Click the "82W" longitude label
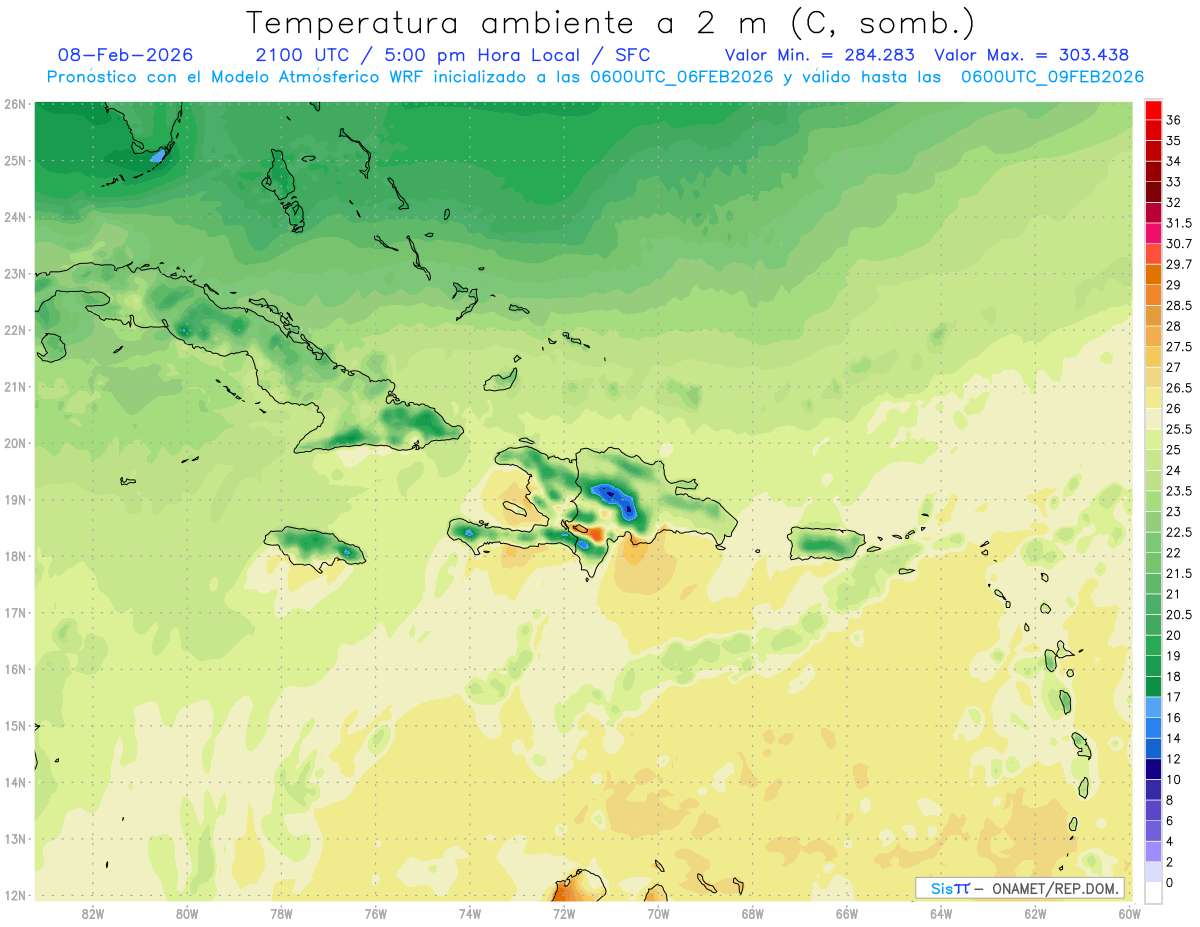The height and width of the screenshot is (927, 1200). coord(92,914)
